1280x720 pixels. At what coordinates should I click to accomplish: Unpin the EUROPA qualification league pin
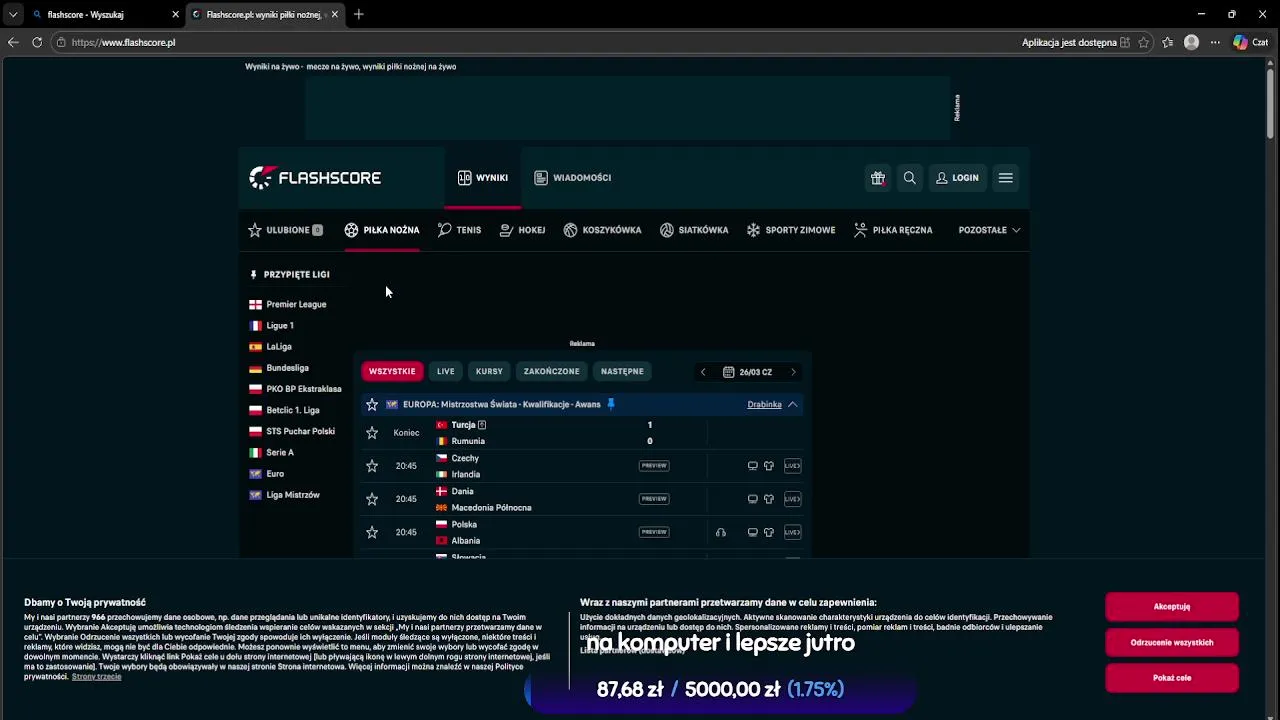[611, 404]
